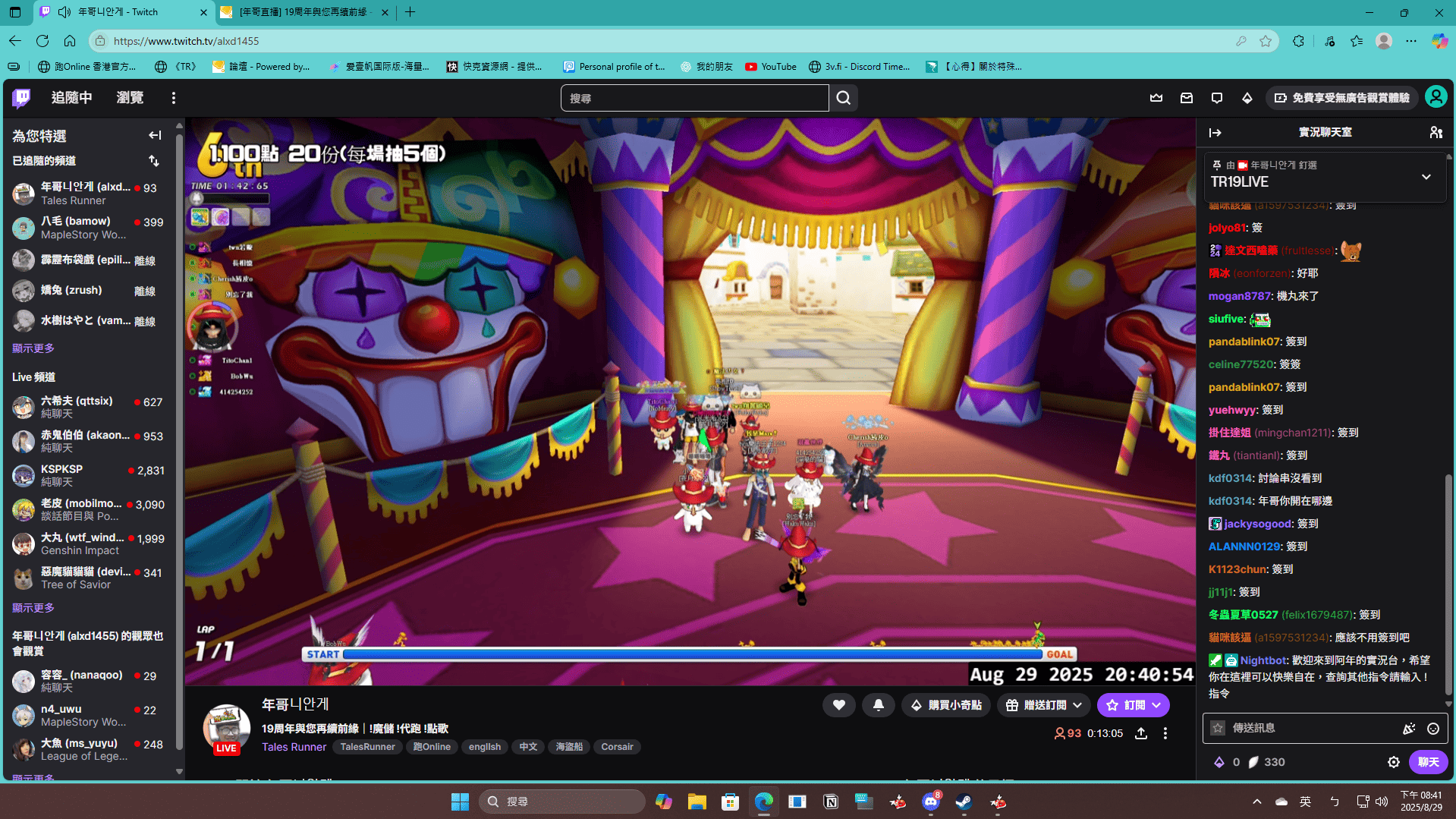This screenshot has width=1456, height=819.
Task: Open the whispers chat bubble icon
Action: click(x=1216, y=98)
